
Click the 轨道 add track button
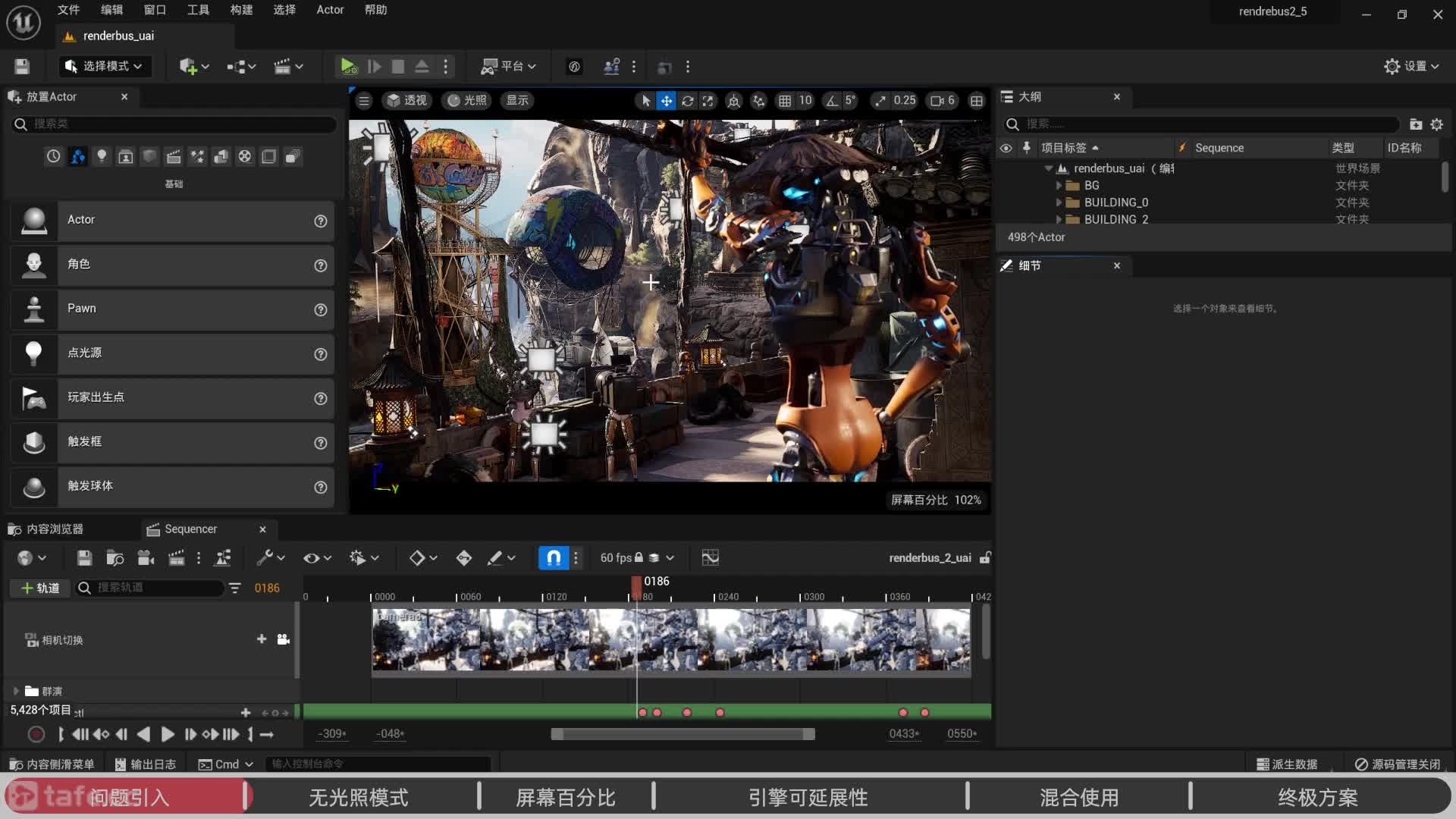pos(40,588)
